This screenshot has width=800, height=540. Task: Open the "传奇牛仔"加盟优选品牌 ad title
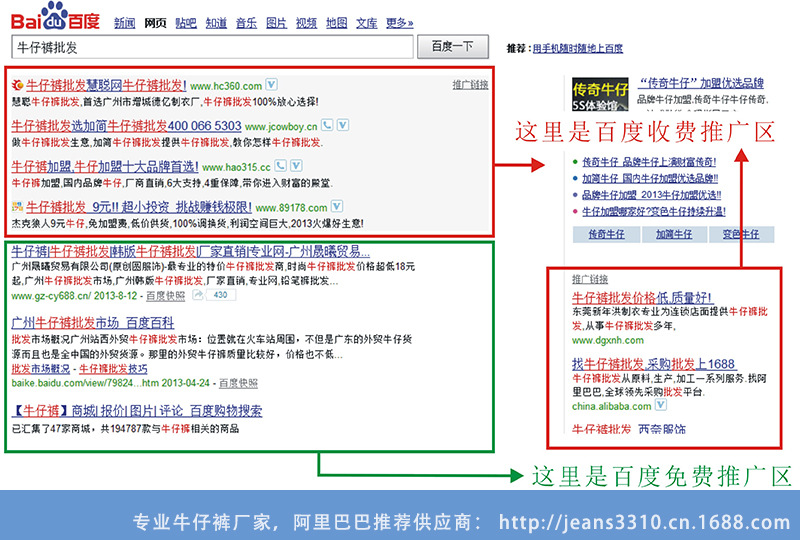(x=701, y=83)
